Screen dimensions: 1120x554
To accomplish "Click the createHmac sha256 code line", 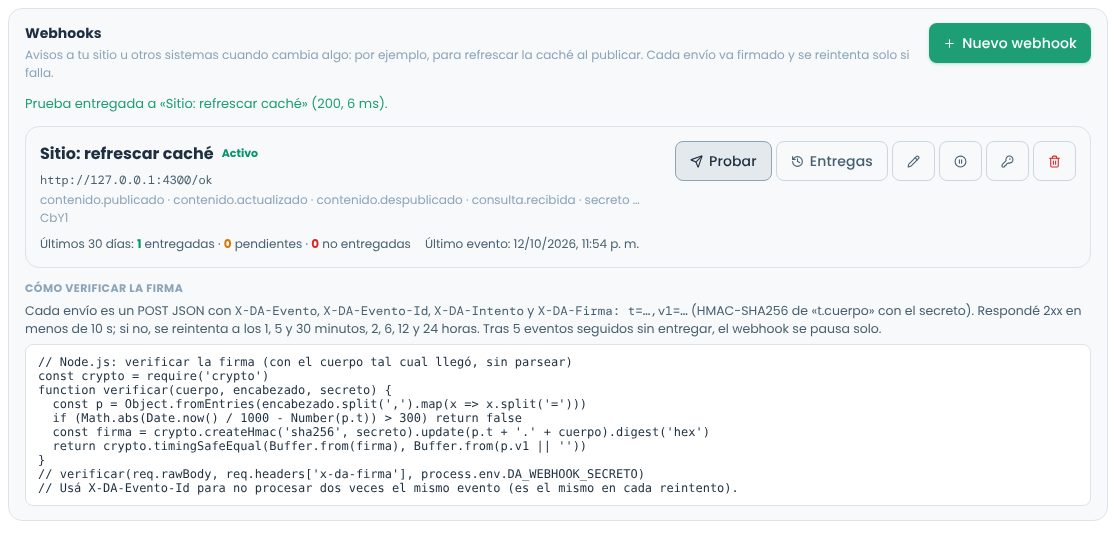I will (x=381, y=432).
